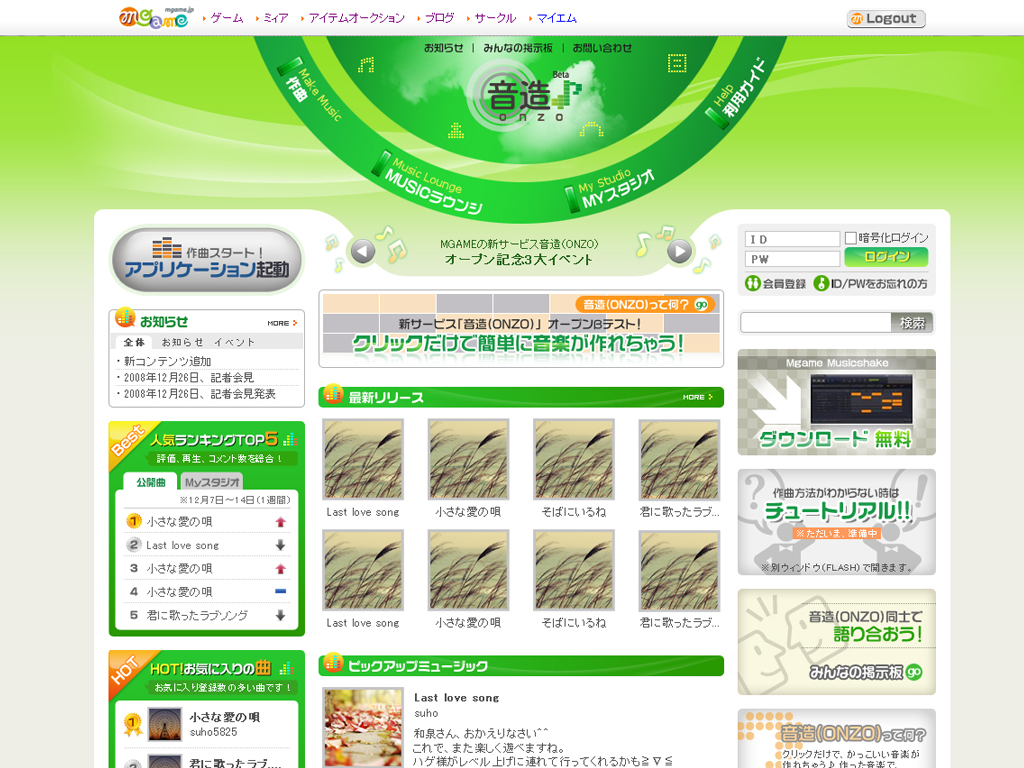Open ID/PWをお忘れの方 link
1024x768 pixels.
871,283
